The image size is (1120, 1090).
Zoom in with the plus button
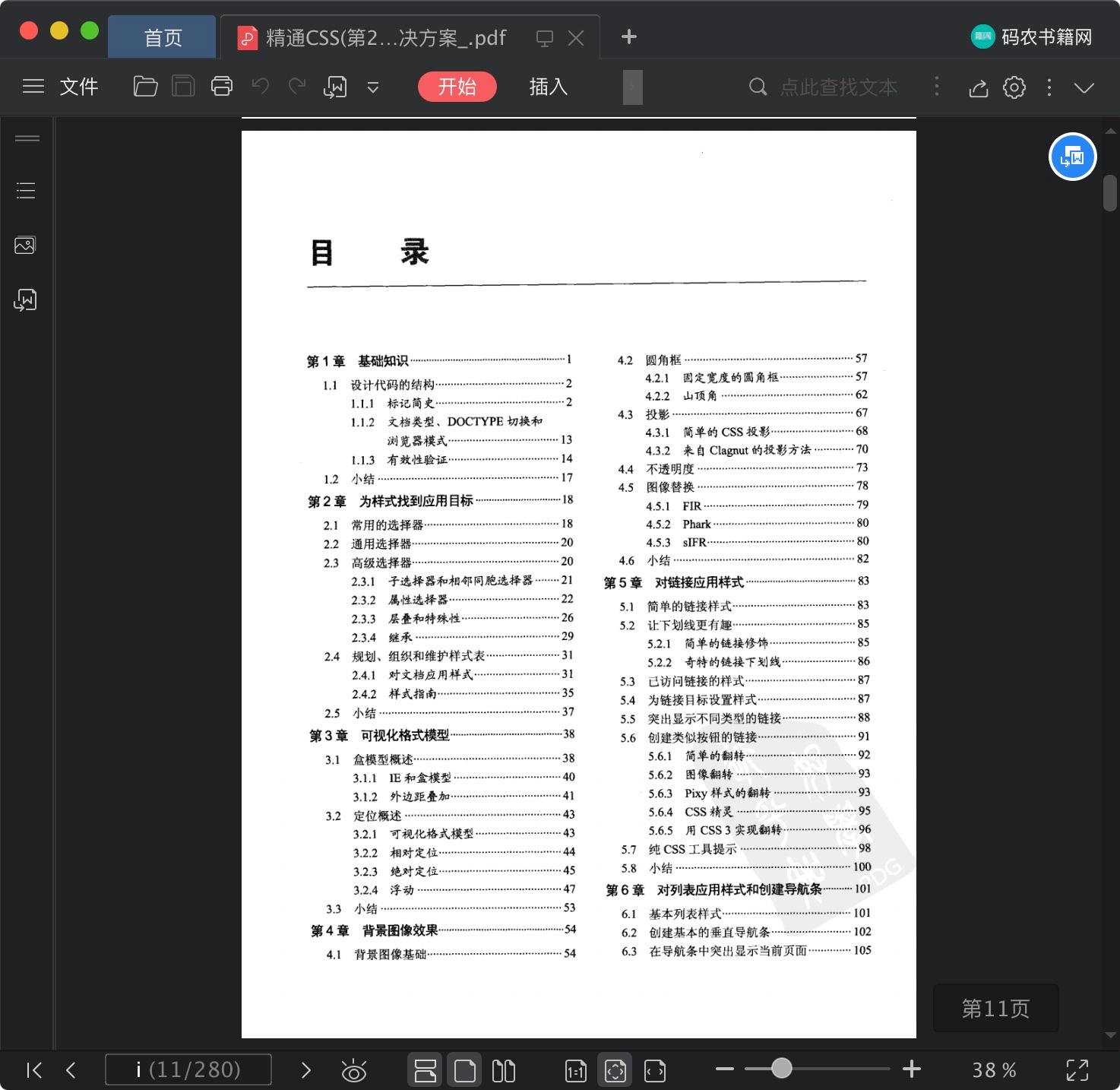click(912, 1069)
